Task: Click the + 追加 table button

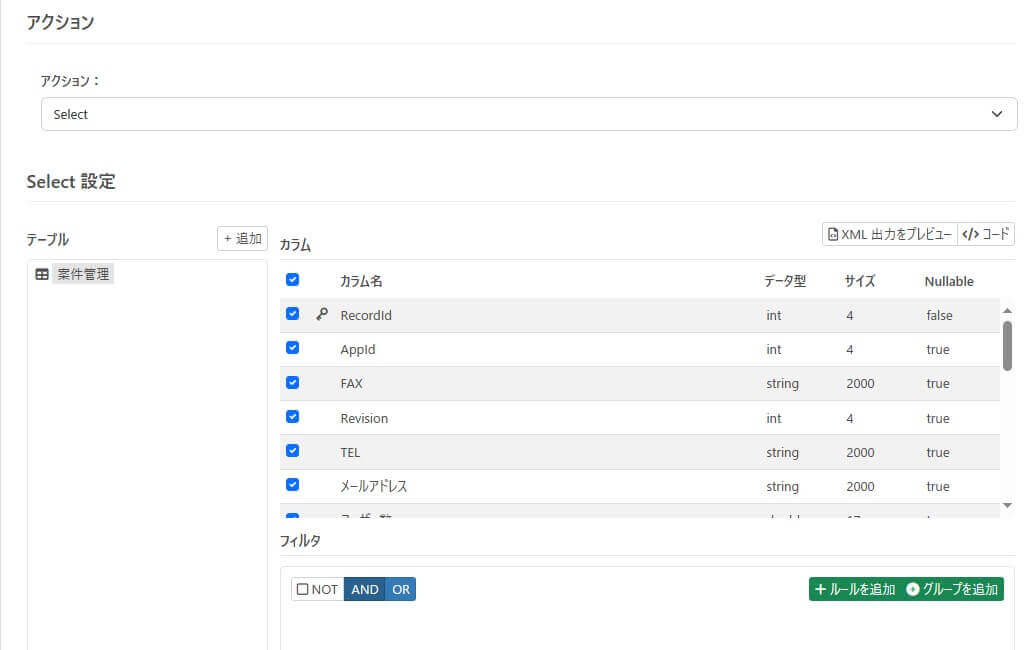Action: 242,238
